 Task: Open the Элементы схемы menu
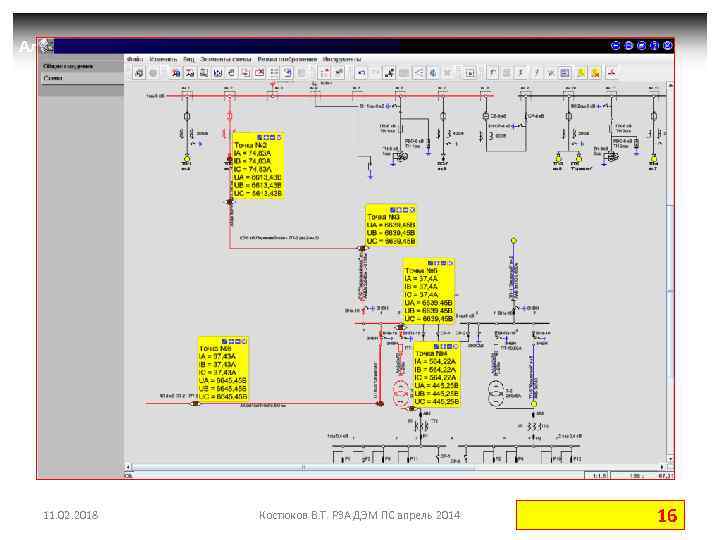(225, 59)
